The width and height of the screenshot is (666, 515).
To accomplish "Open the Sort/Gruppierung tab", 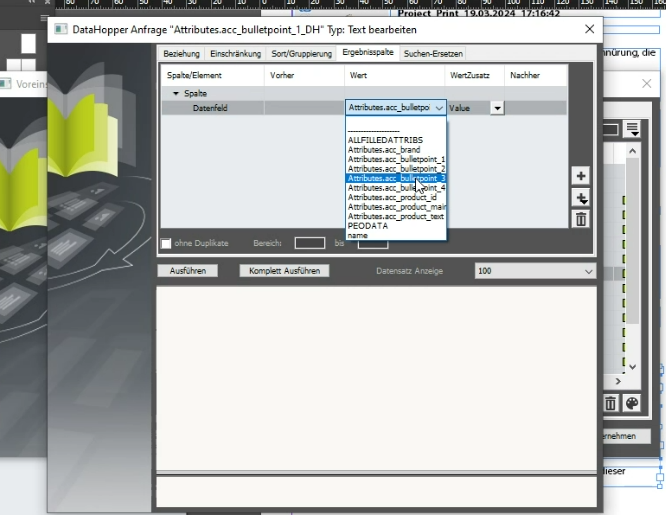I will [302, 54].
